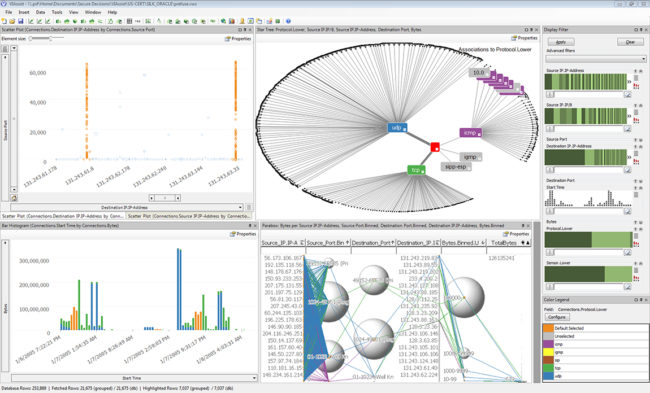Open Destination IP-Address axis dropdown under scatter plot
This screenshot has height=393, width=650.
coord(126,207)
